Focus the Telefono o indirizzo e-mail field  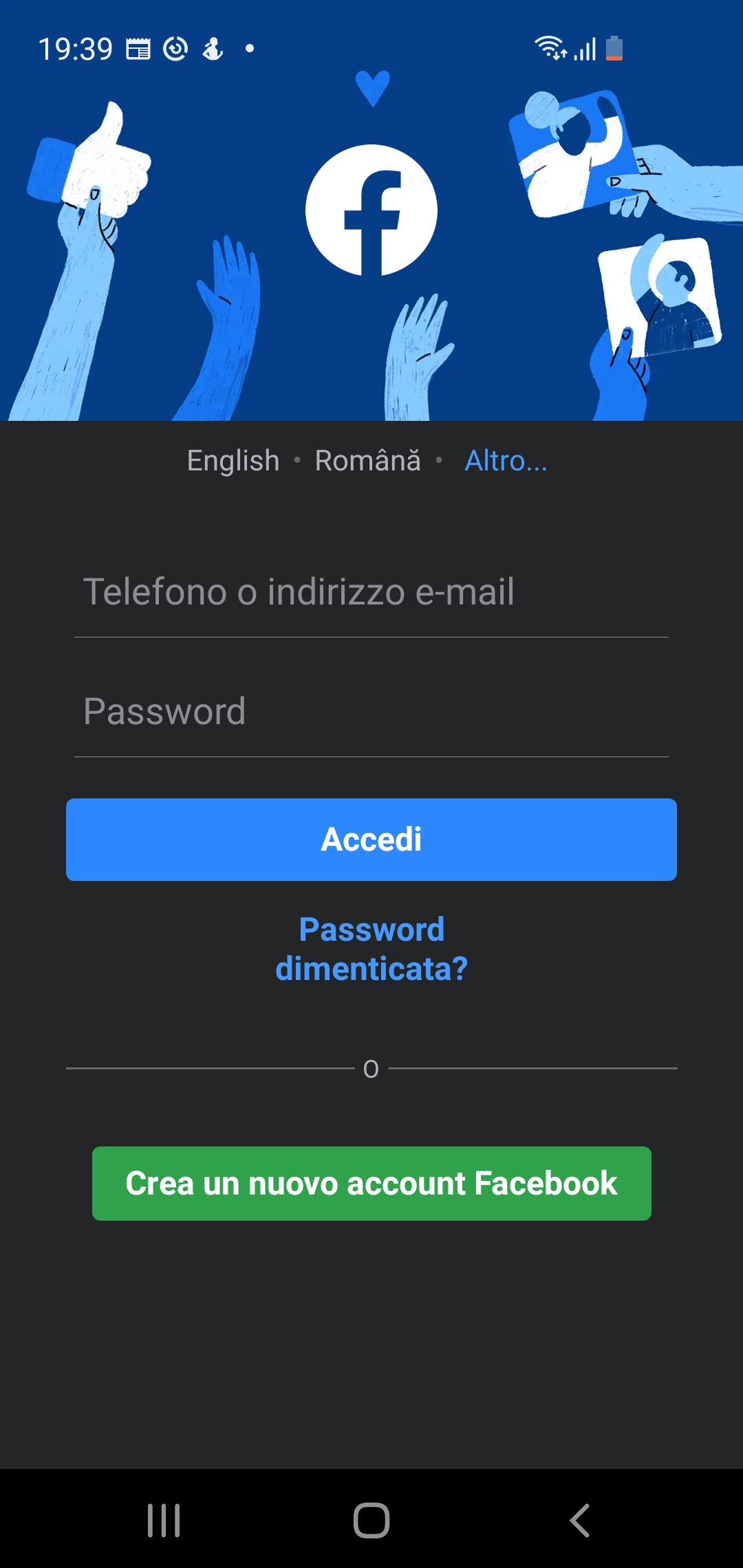(x=371, y=592)
